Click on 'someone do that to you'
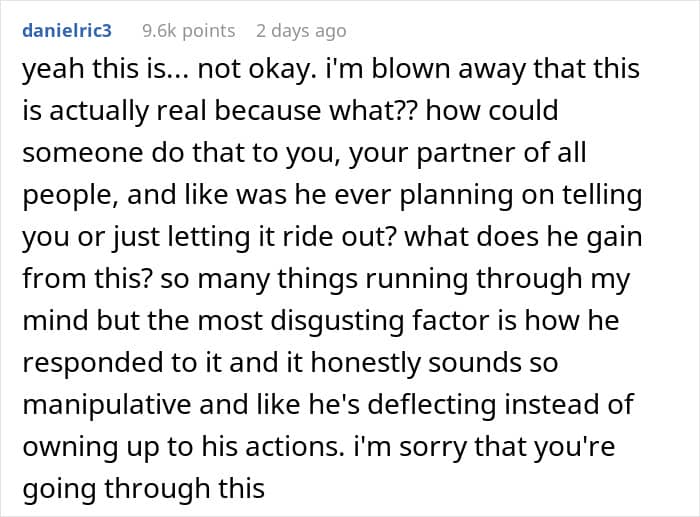Viewport: 700px width, 517px height. pos(180,153)
